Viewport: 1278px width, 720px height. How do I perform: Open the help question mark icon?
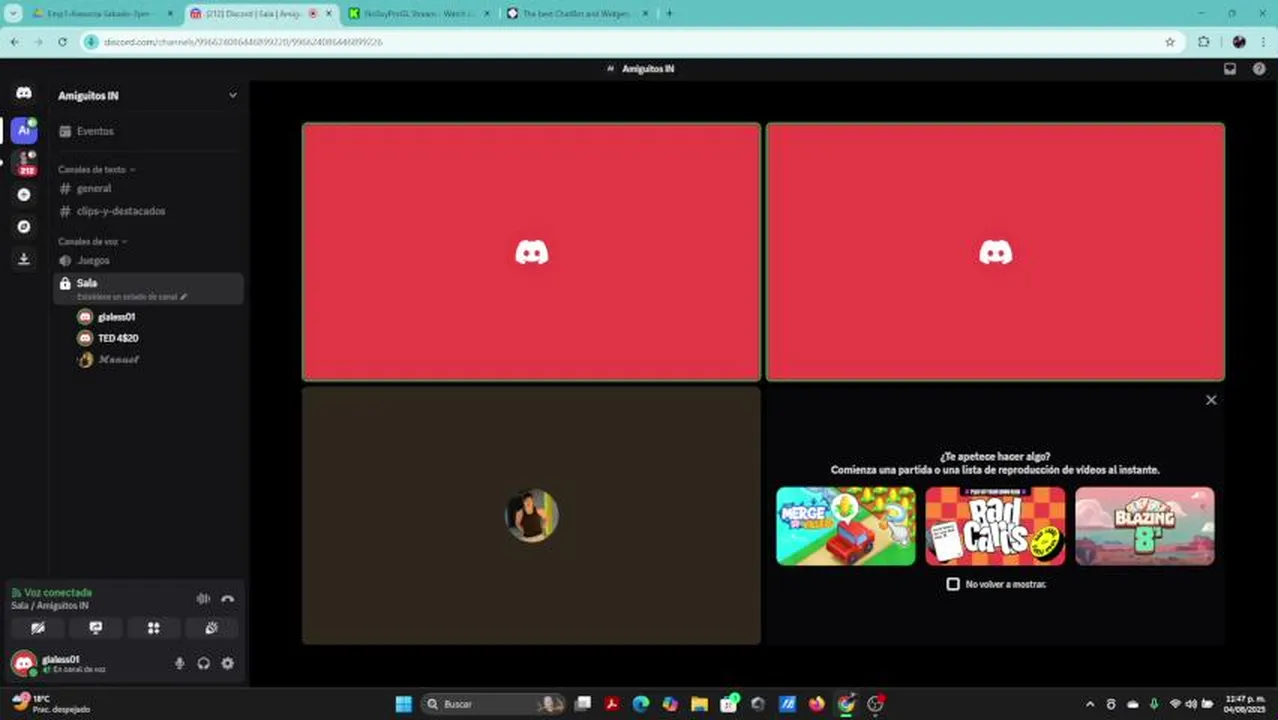tap(1259, 69)
